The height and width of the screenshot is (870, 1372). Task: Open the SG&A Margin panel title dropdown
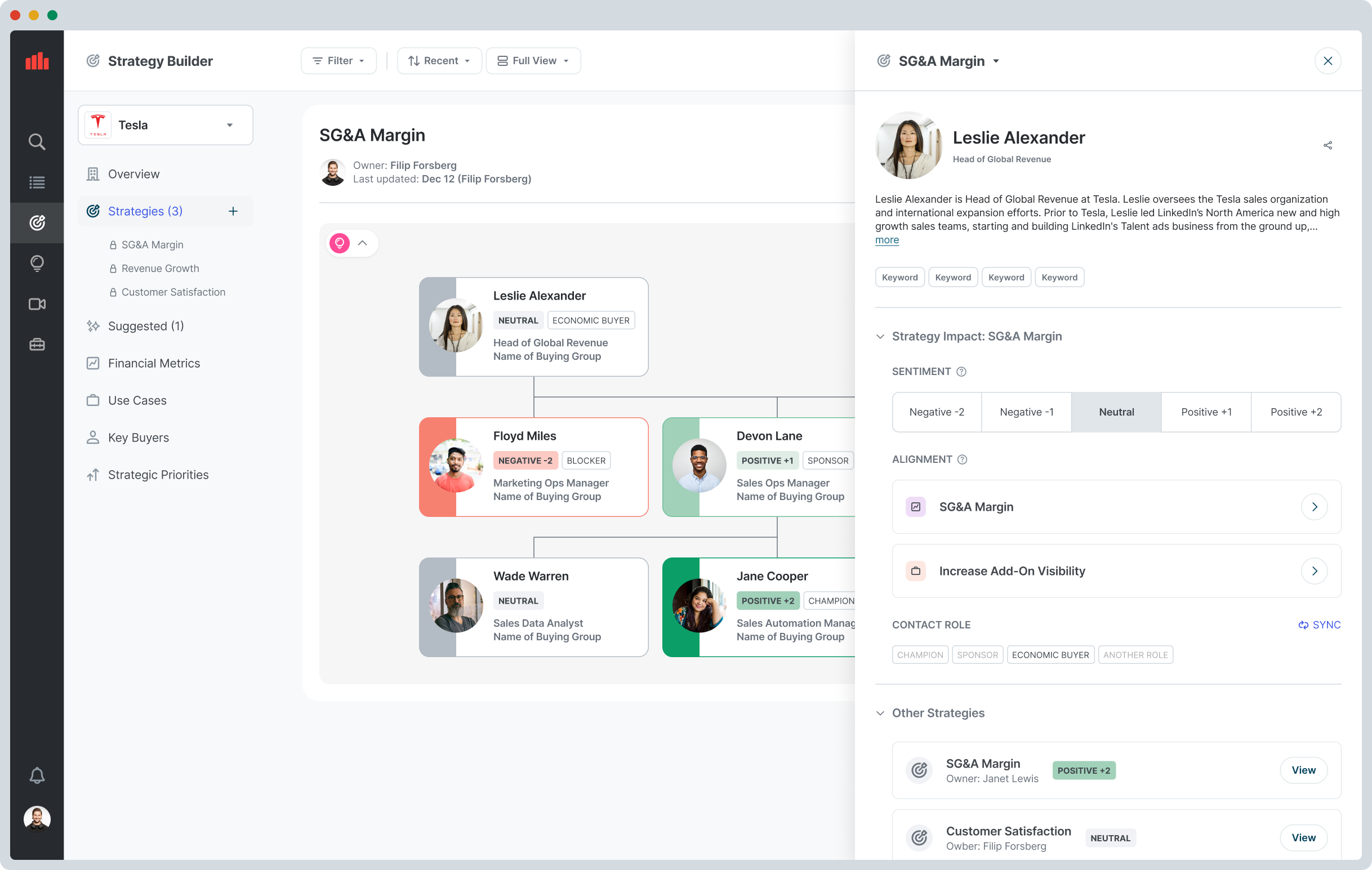coord(995,61)
